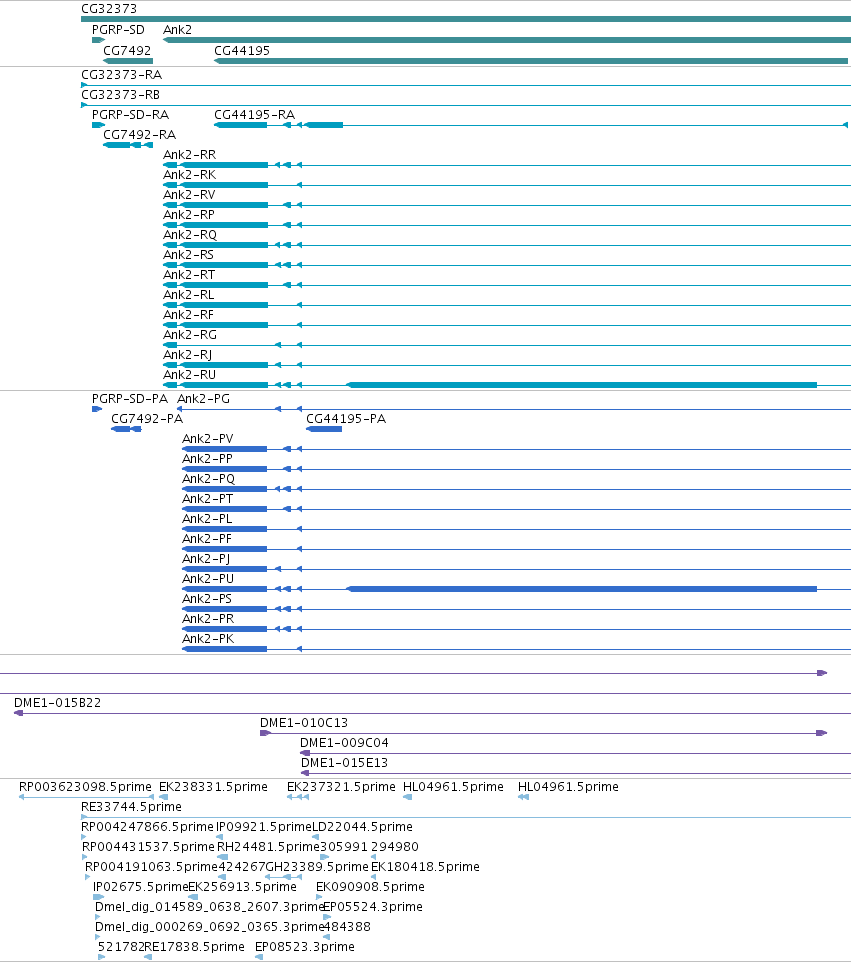Click the Ank2-PJ protein label

point(206,559)
